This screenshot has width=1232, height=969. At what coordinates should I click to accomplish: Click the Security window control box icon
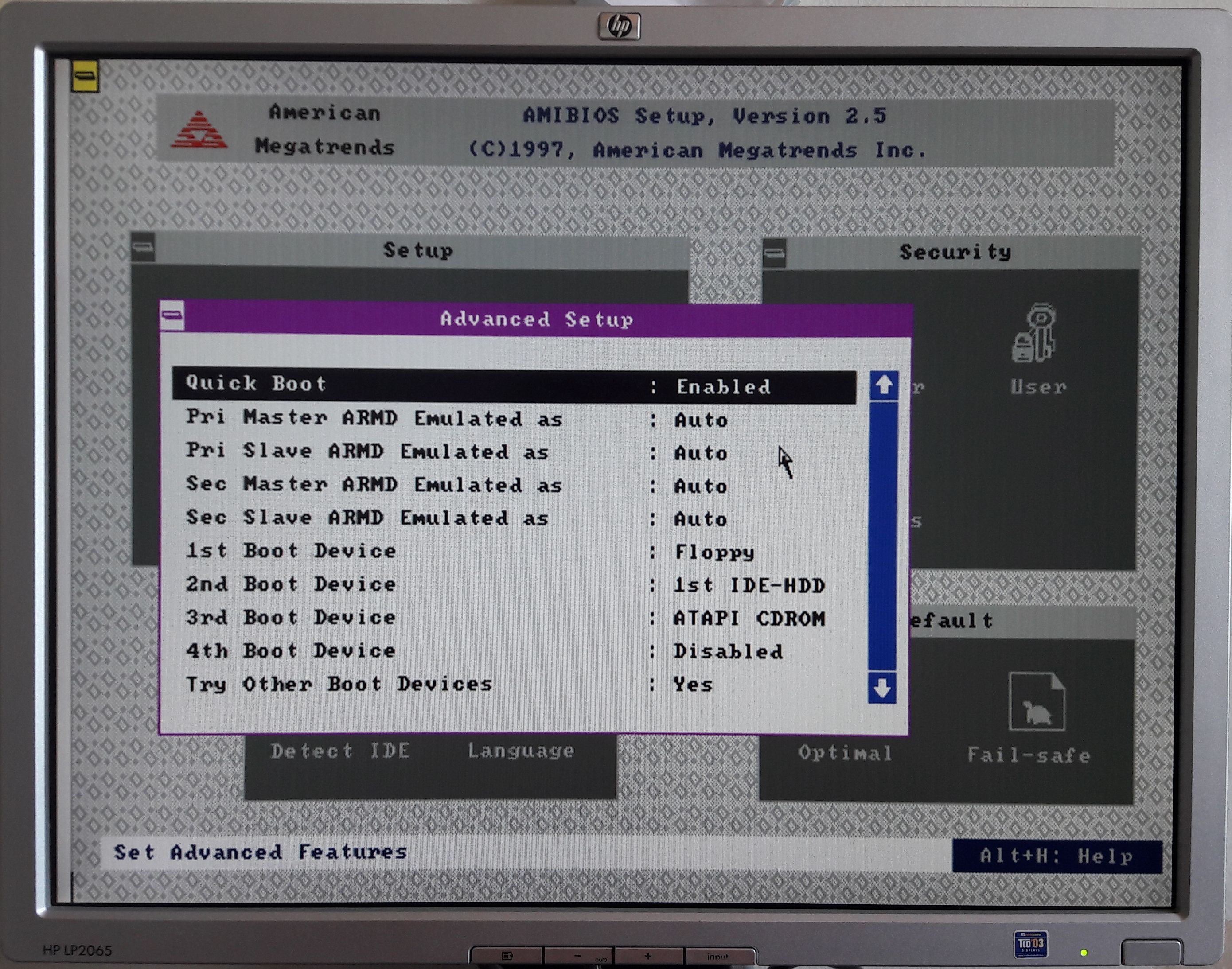pyautogui.click(x=775, y=253)
